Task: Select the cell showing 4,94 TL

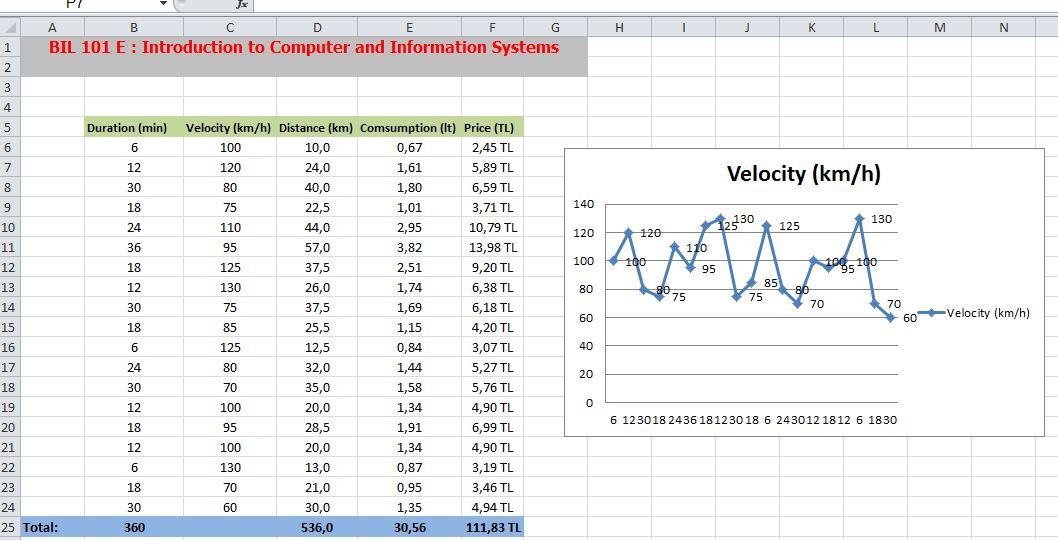Action: click(x=493, y=508)
